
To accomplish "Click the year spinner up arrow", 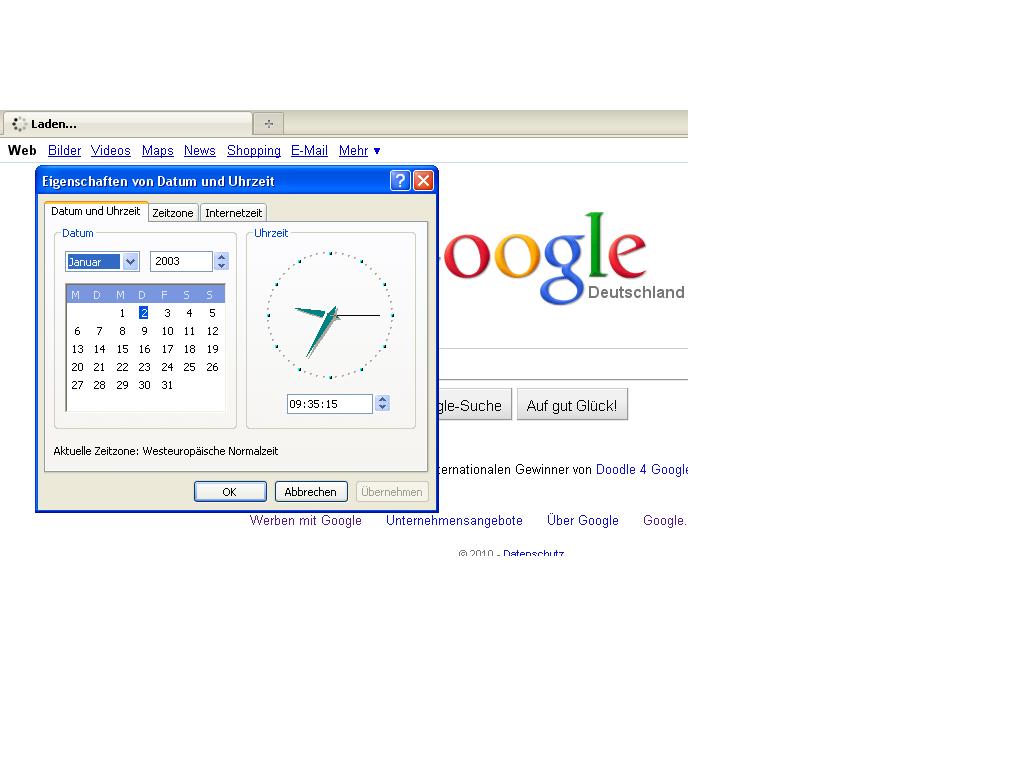I will 222,257.
